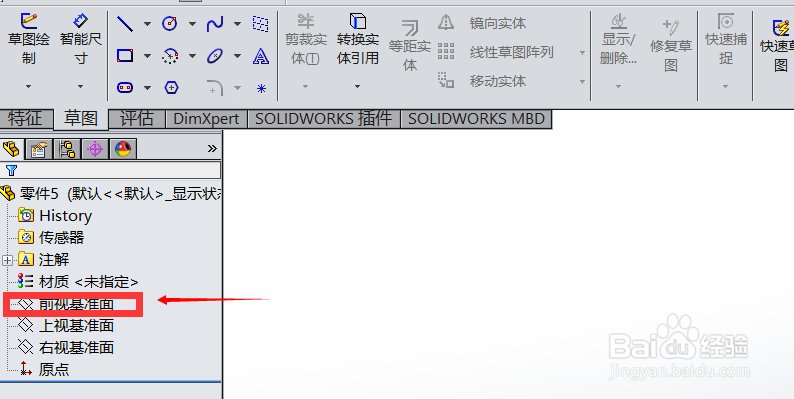Switch to the 特征 tab
Image resolution: width=794 pixels, height=399 pixels.
point(26,119)
